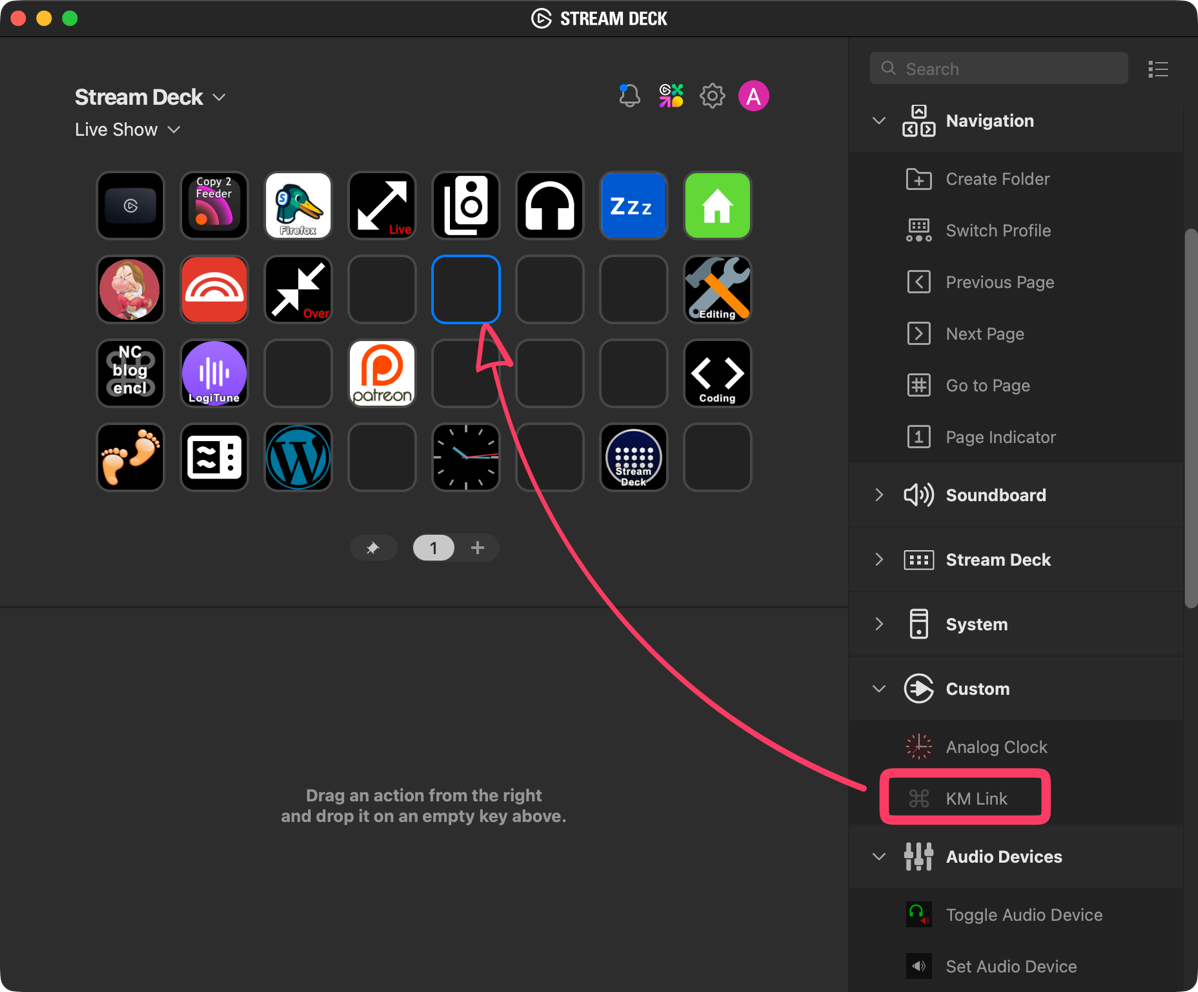Add a new page with the plus button
This screenshot has width=1198, height=992.
pos(478,547)
